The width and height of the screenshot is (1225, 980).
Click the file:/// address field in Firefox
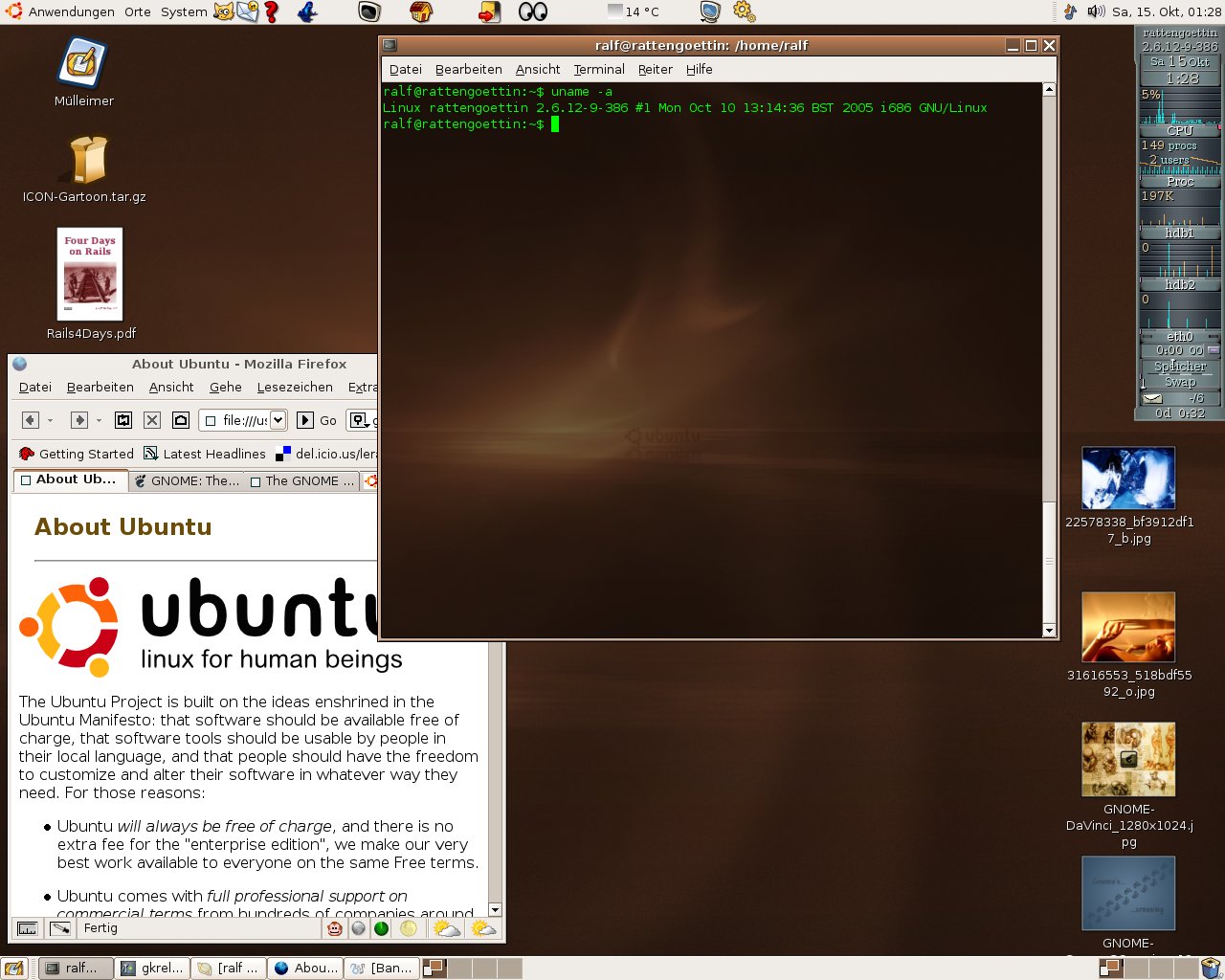(x=242, y=420)
